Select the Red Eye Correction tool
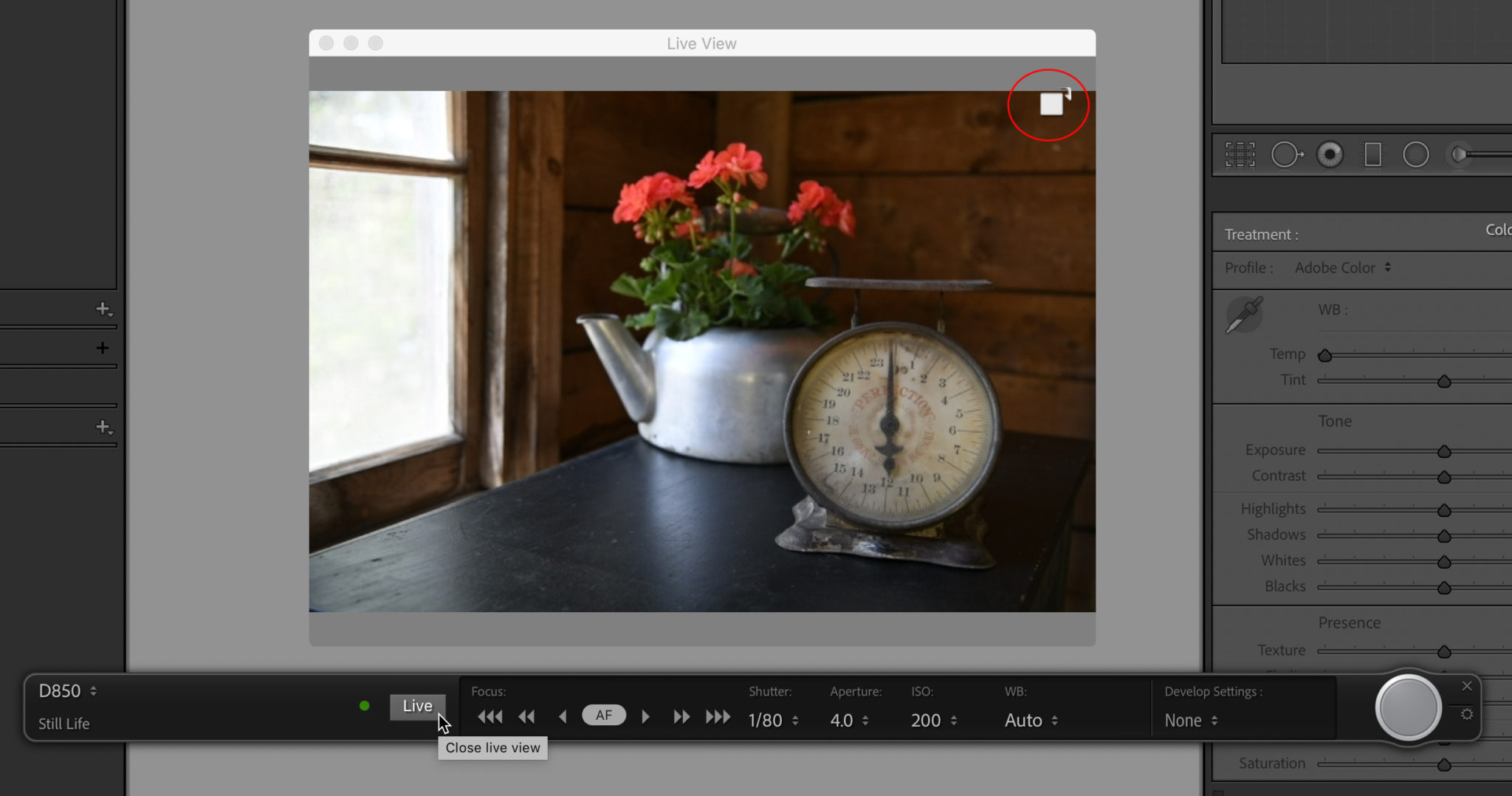 [x=1330, y=154]
